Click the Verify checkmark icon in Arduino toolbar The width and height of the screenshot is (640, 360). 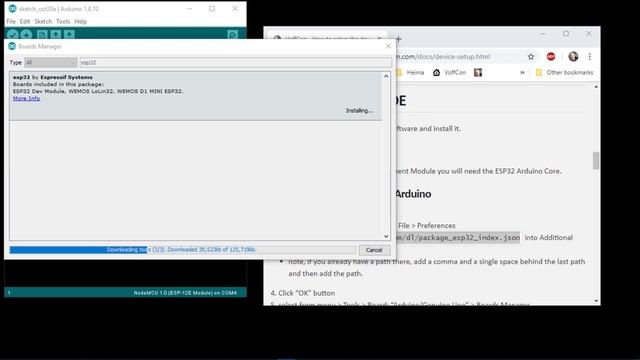coord(13,35)
